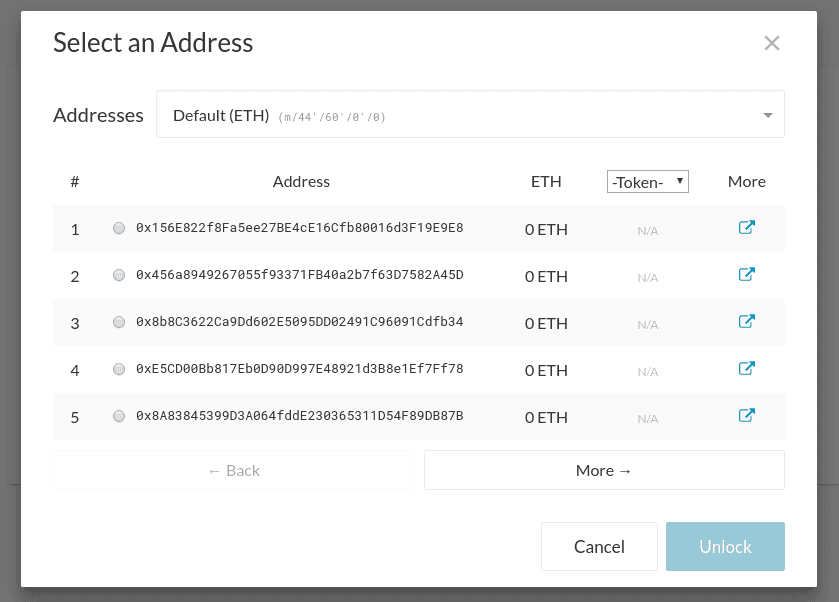Unlock the selected wallet address

[726, 546]
